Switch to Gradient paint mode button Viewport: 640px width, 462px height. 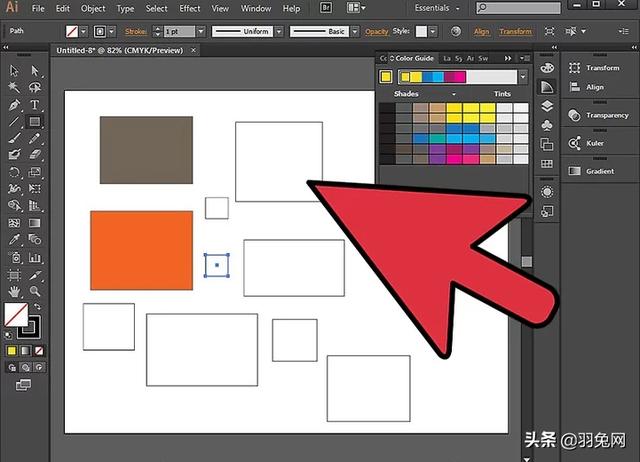pyautogui.click(x=27, y=351)
